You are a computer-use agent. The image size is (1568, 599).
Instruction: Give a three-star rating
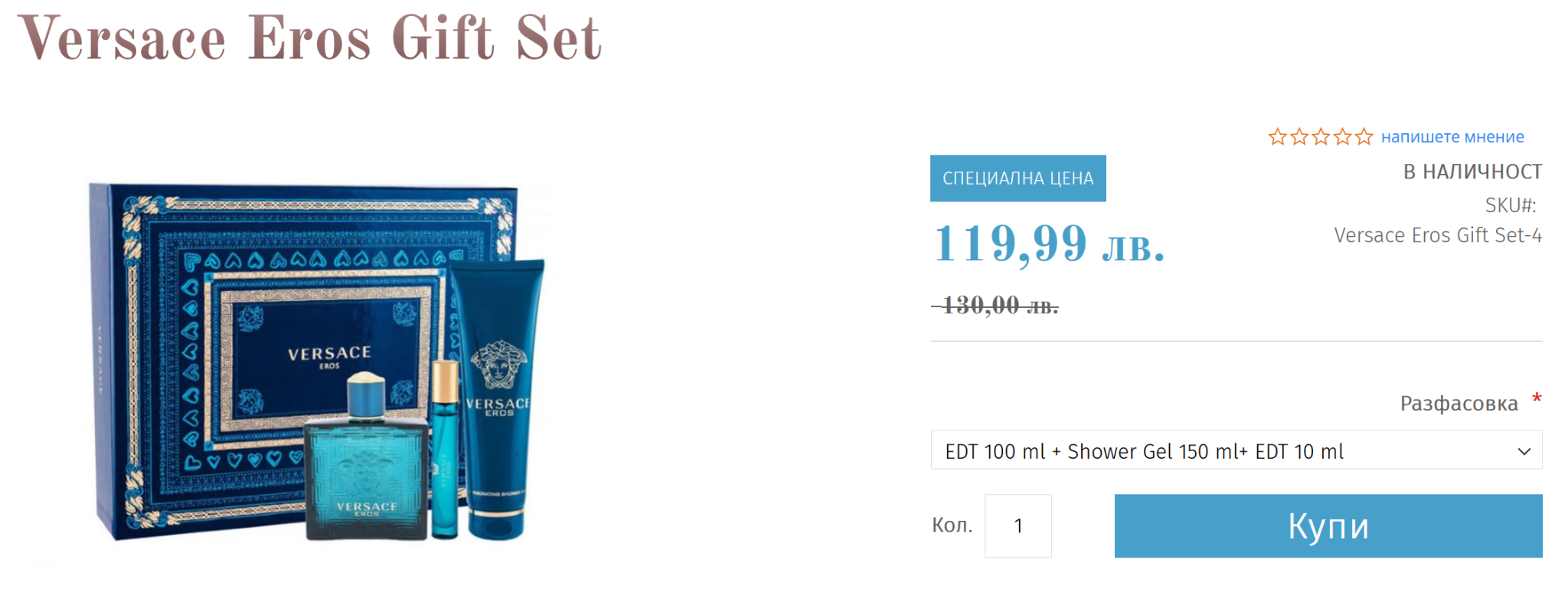point(1321,137)
